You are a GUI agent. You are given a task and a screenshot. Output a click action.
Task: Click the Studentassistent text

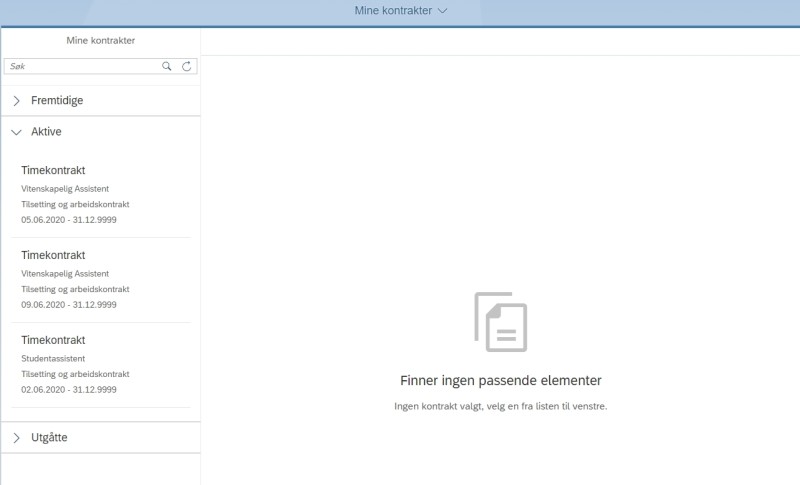point(53,359)
